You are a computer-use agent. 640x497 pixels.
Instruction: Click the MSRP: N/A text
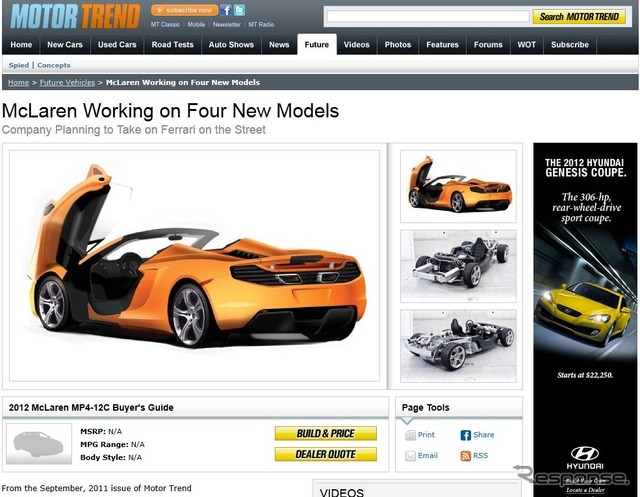point(101,431)
